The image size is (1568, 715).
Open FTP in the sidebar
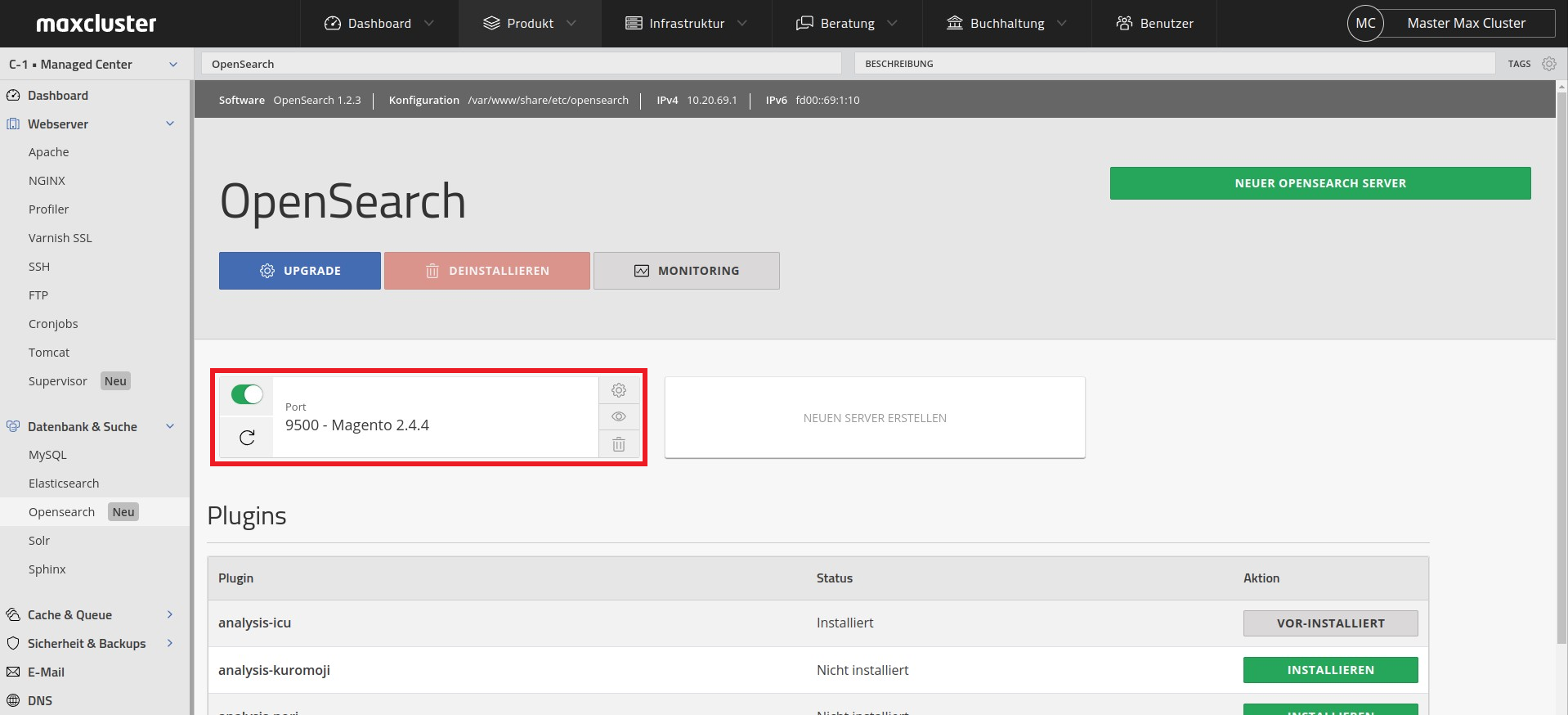[x=38, y=296]
